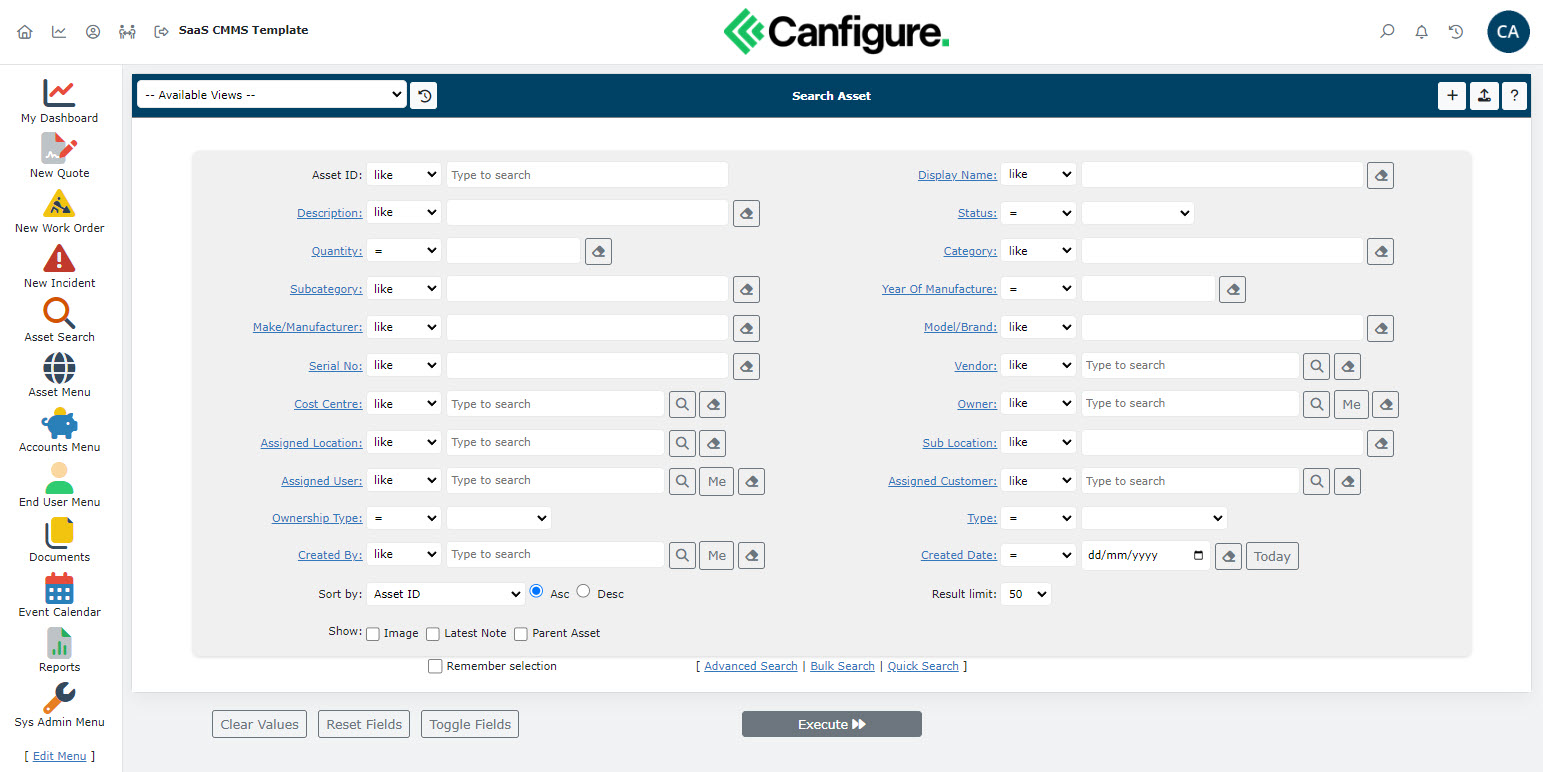Open the New Work Order icon
Screen dimensions: 1543x772
point(59,204)
